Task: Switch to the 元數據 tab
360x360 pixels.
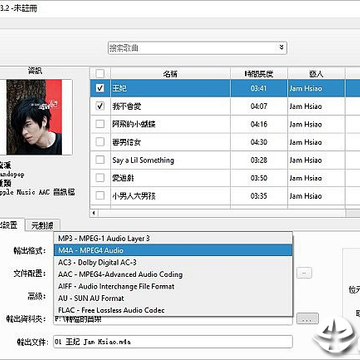Action: coord(42,225)
